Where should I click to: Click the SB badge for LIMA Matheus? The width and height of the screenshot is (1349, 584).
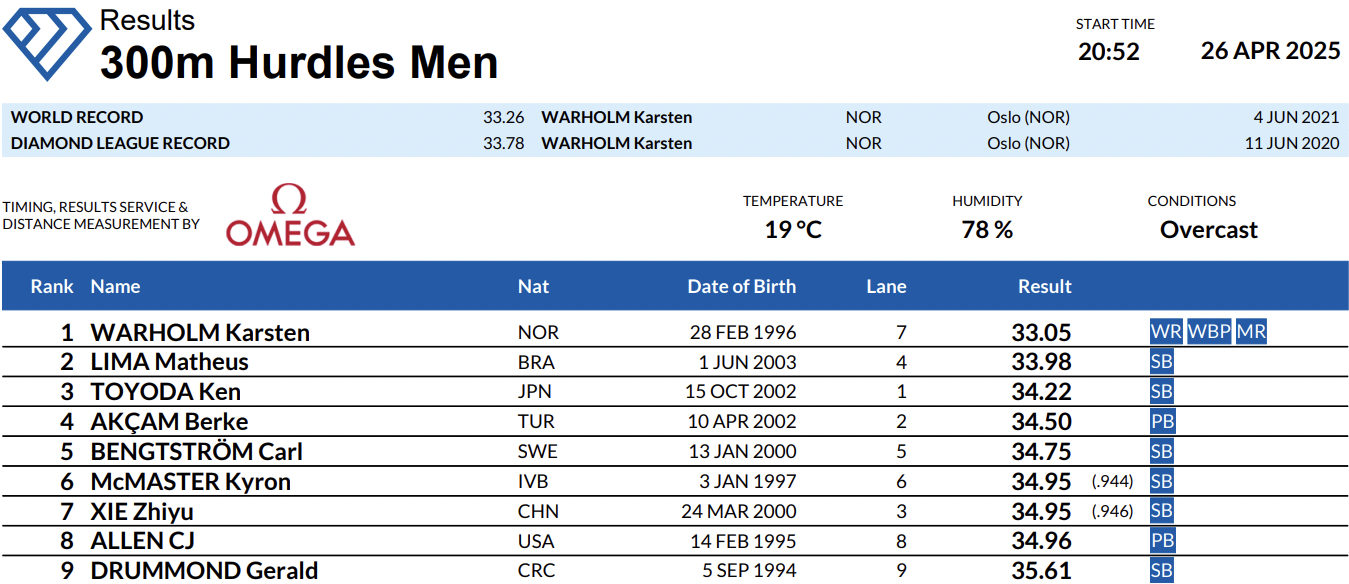coord(1161,362)
